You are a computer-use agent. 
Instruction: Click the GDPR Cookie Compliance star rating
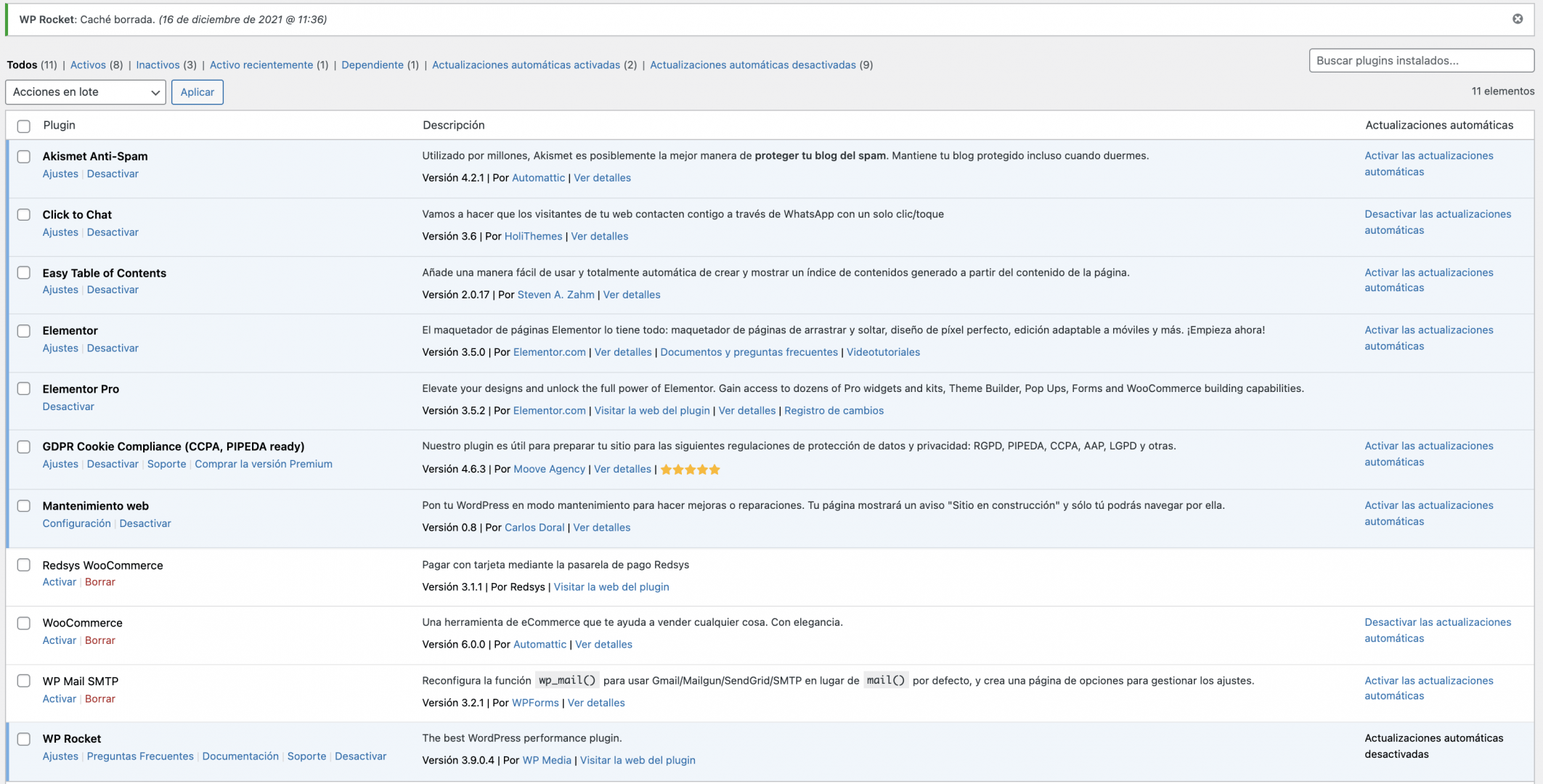tap(690, 470)
